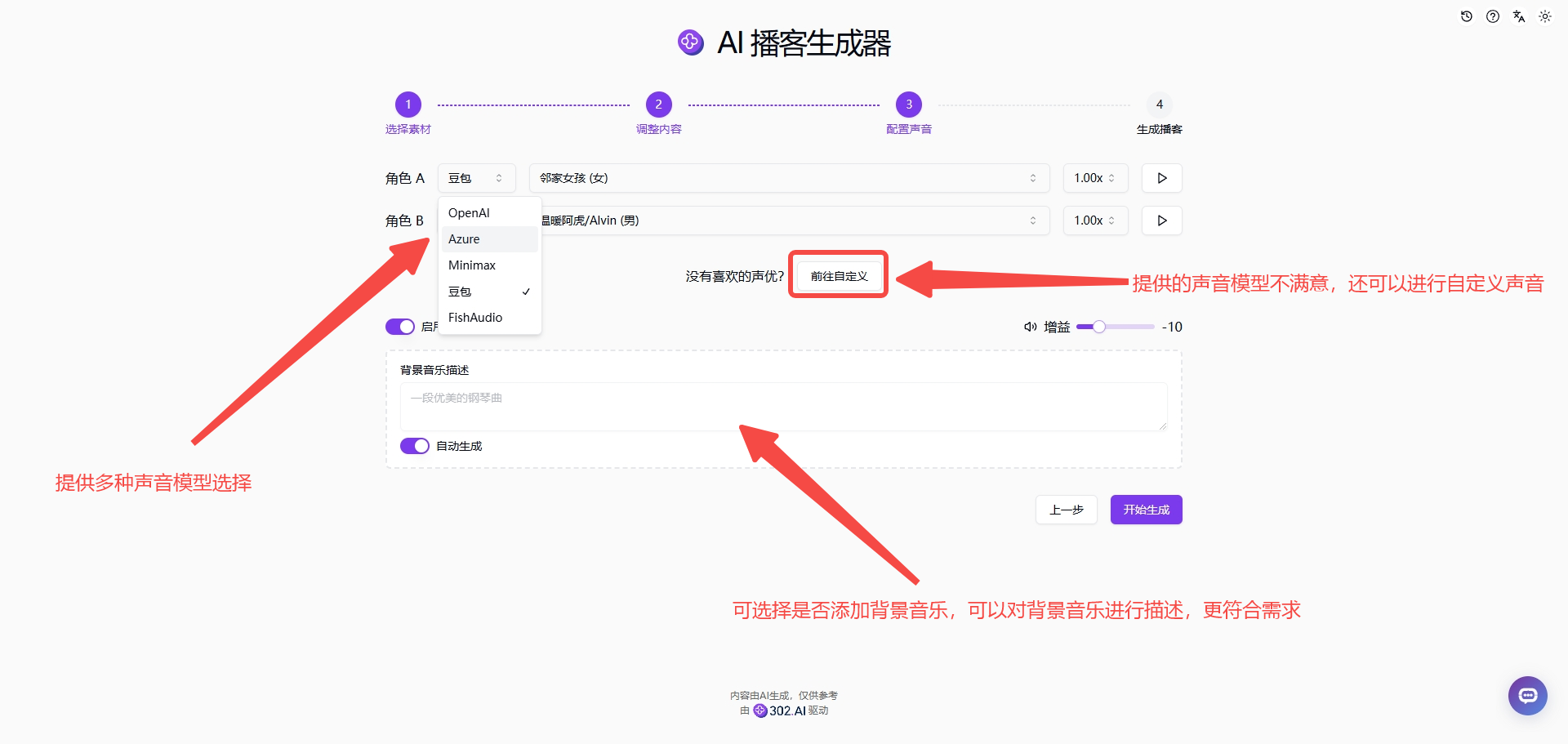Select 豆包 checked option in list

[x=490, y=292]
